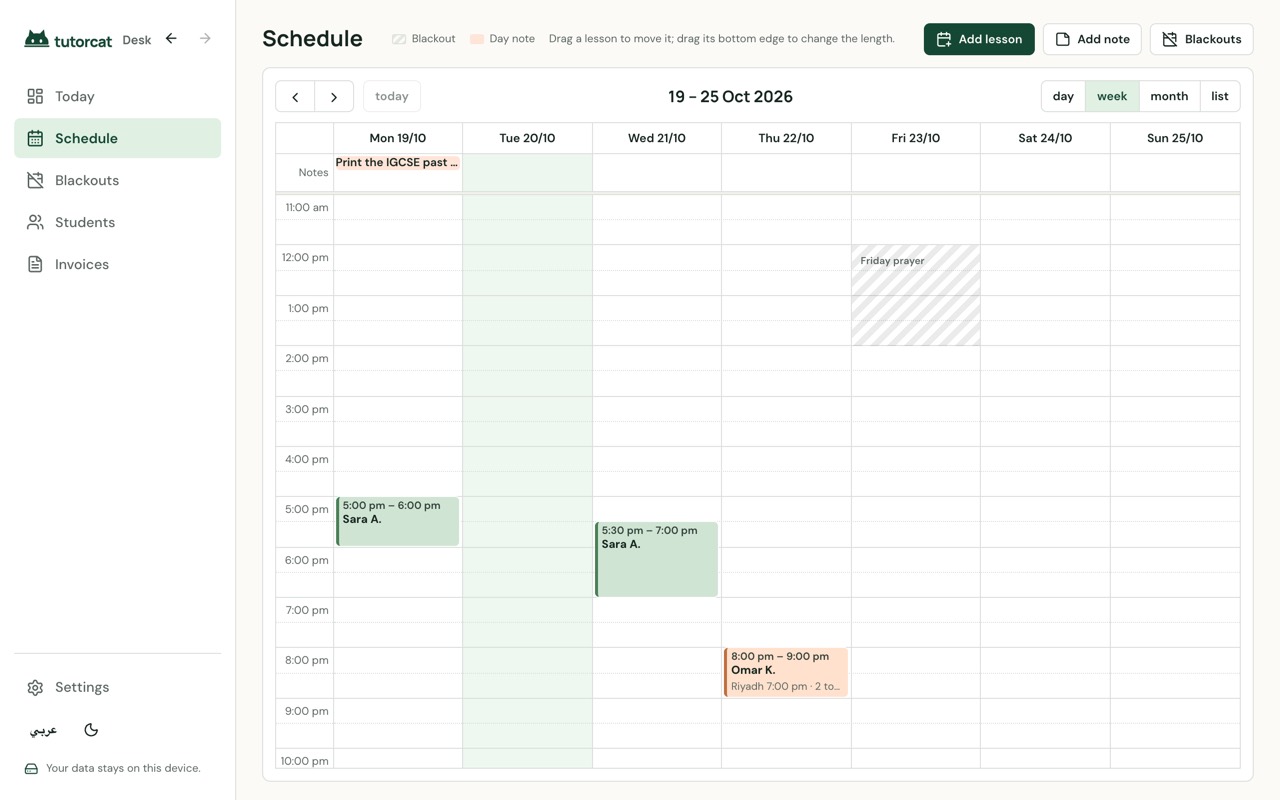Open Settings from the sidebar
This screenshot has height=800, width=1280.
click(x=118, y=687)
